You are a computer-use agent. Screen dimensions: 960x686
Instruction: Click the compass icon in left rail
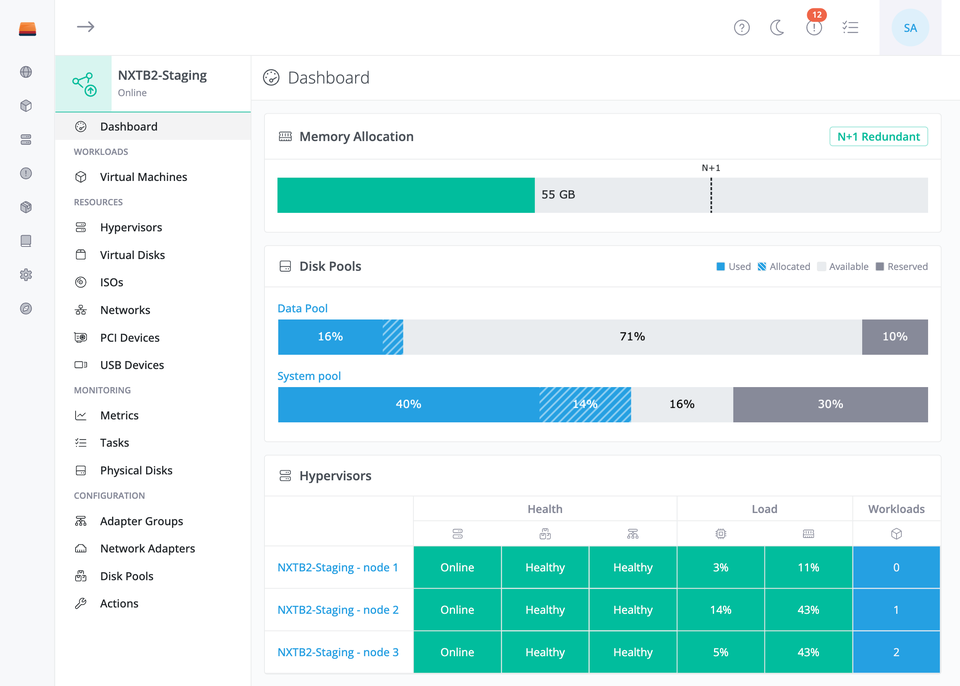tap(26, 308)
